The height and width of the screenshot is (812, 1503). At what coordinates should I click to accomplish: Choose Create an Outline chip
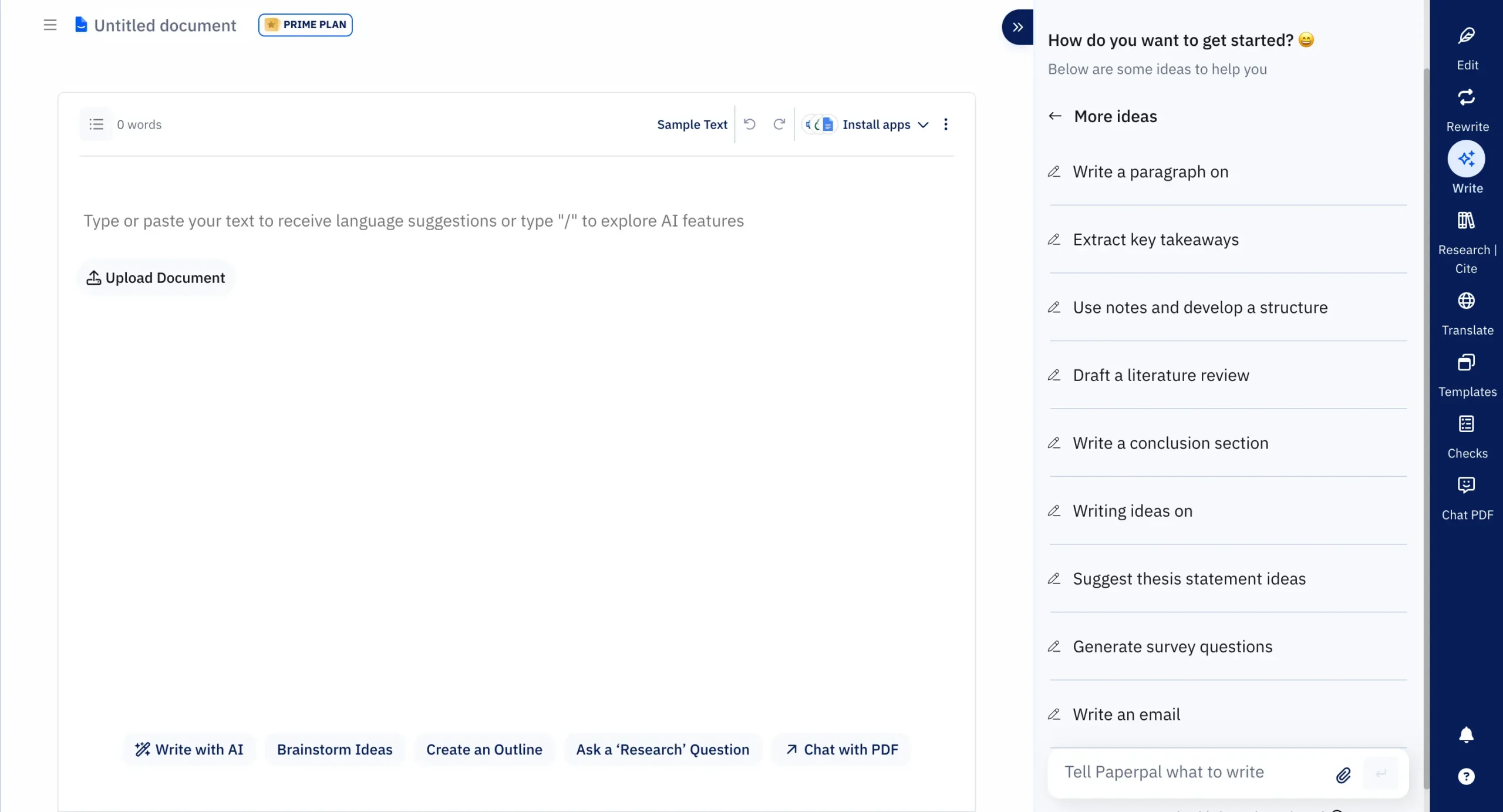(484, 749)
